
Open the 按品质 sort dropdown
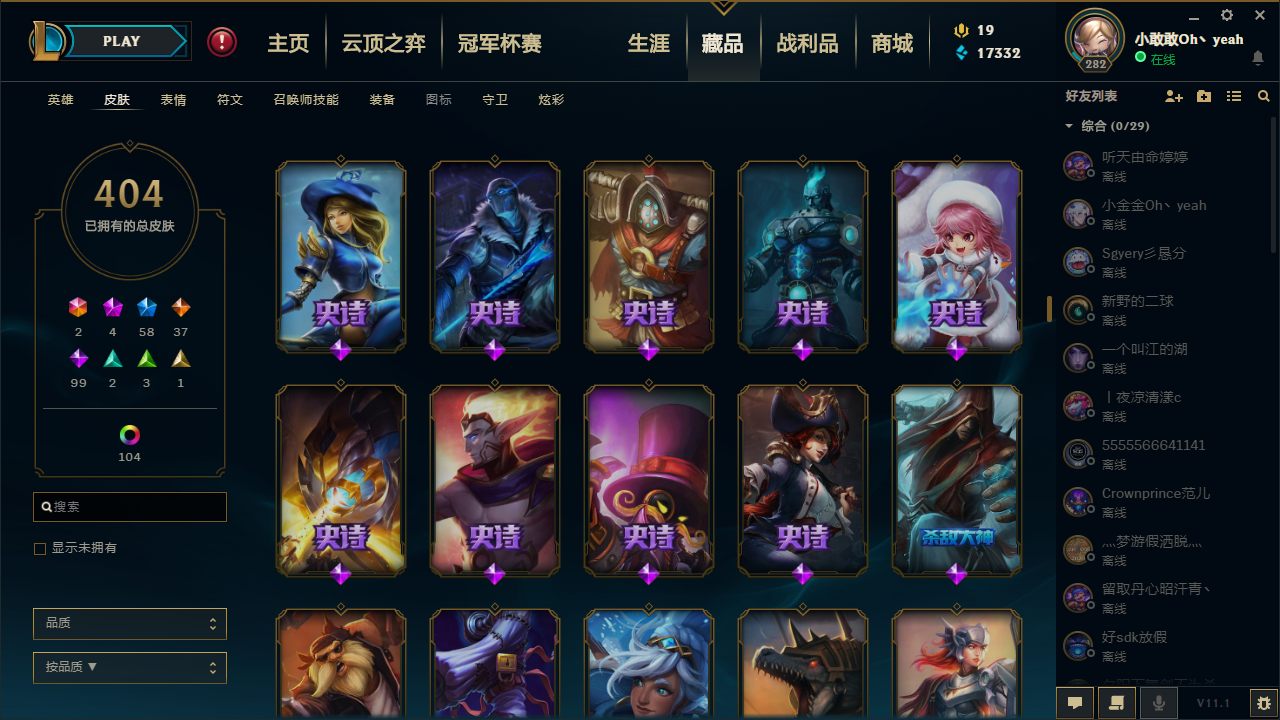click(130, 668)
